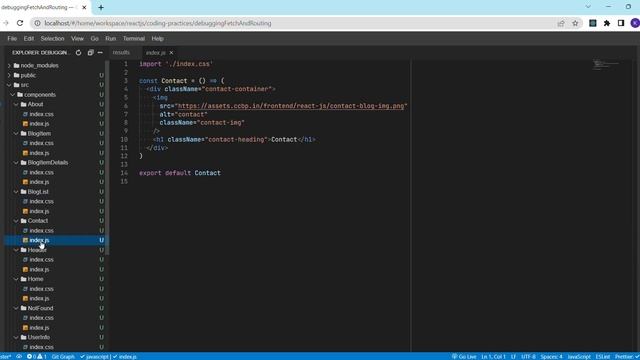Select JavaScript language mode
The width and height of the screenshot is (640, 360).
pyautogui.click(x=579, y=357)
